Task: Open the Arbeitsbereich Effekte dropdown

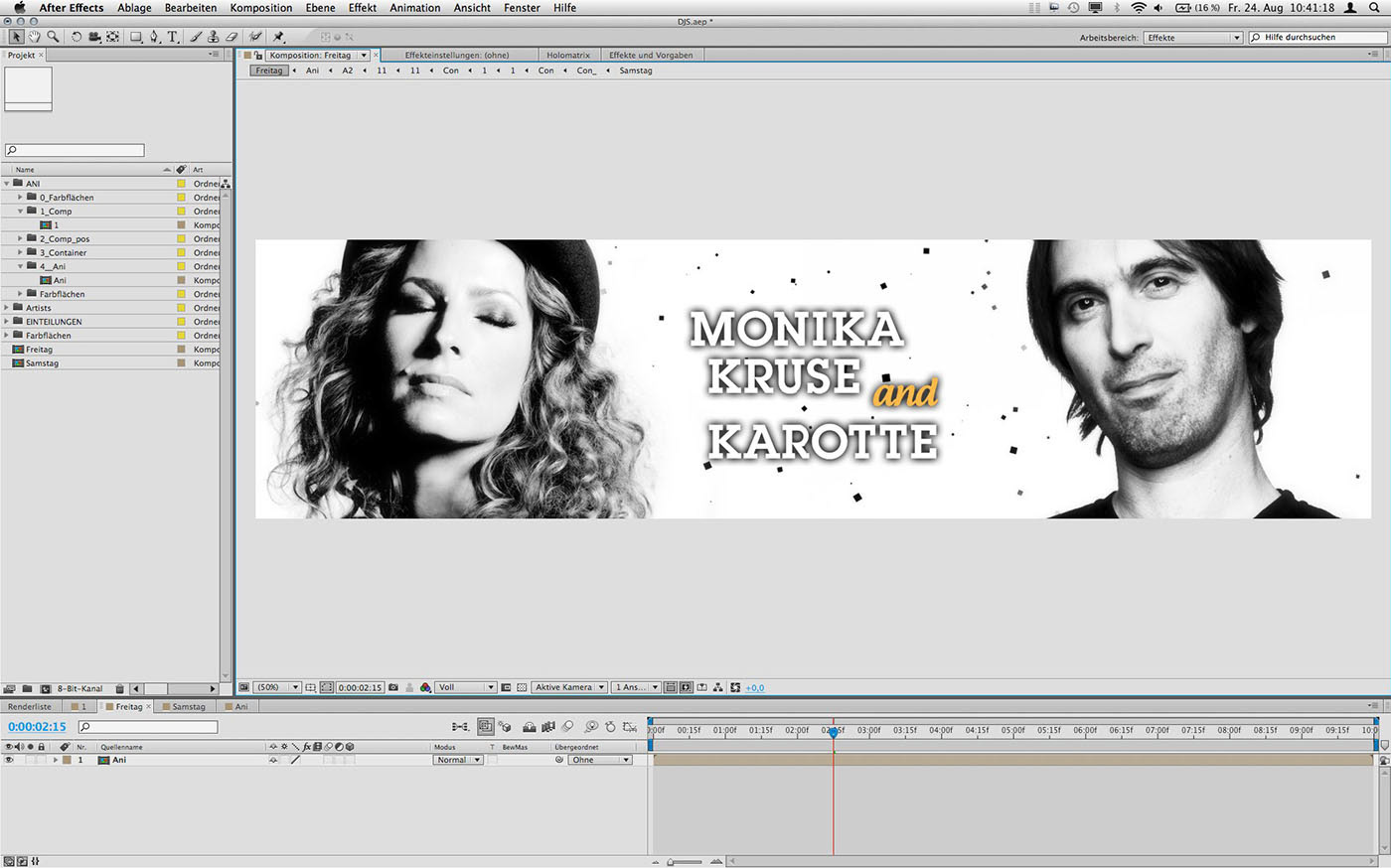Action: pyautogui.click(x=1193, y=38)
